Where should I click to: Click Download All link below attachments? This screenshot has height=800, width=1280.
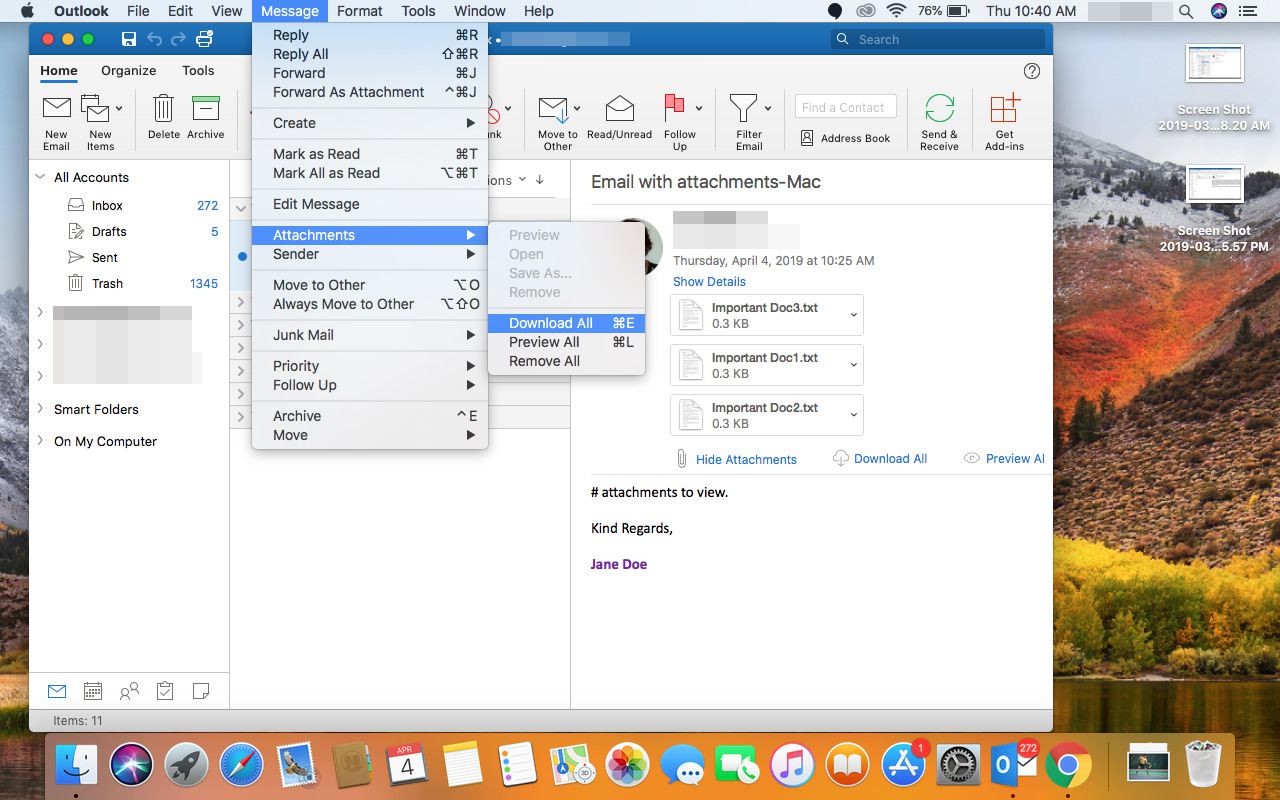point(890,459)
